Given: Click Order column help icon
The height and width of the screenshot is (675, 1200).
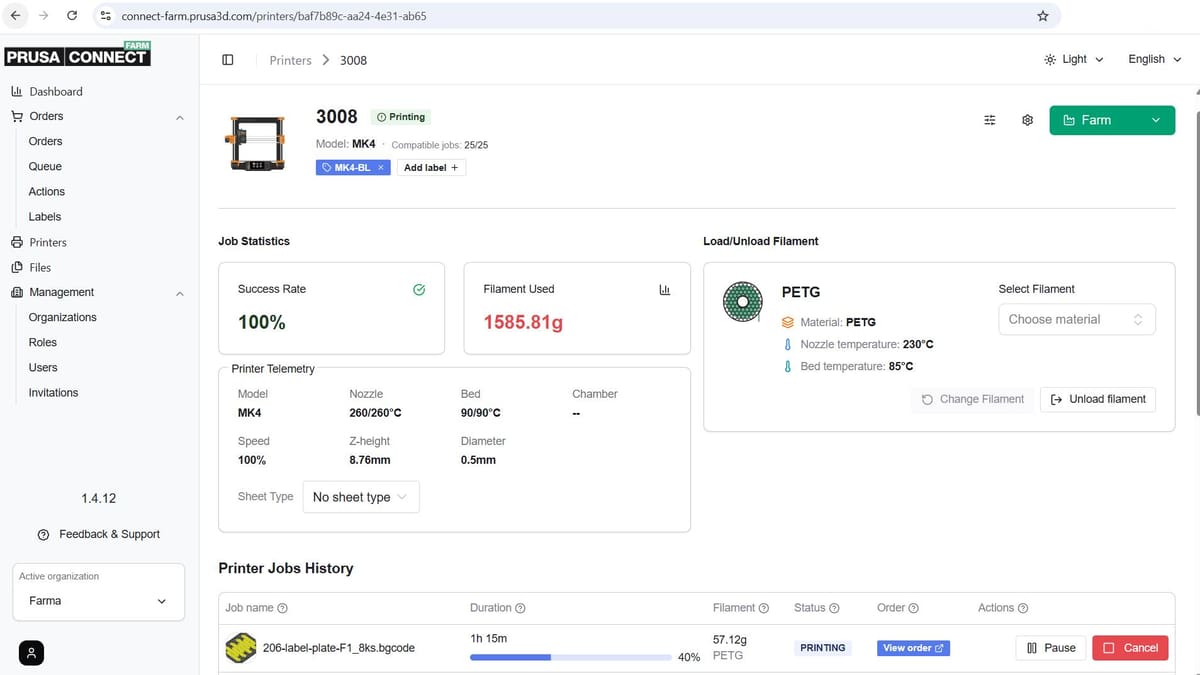Looking at the screenshot, I should 913,608.
